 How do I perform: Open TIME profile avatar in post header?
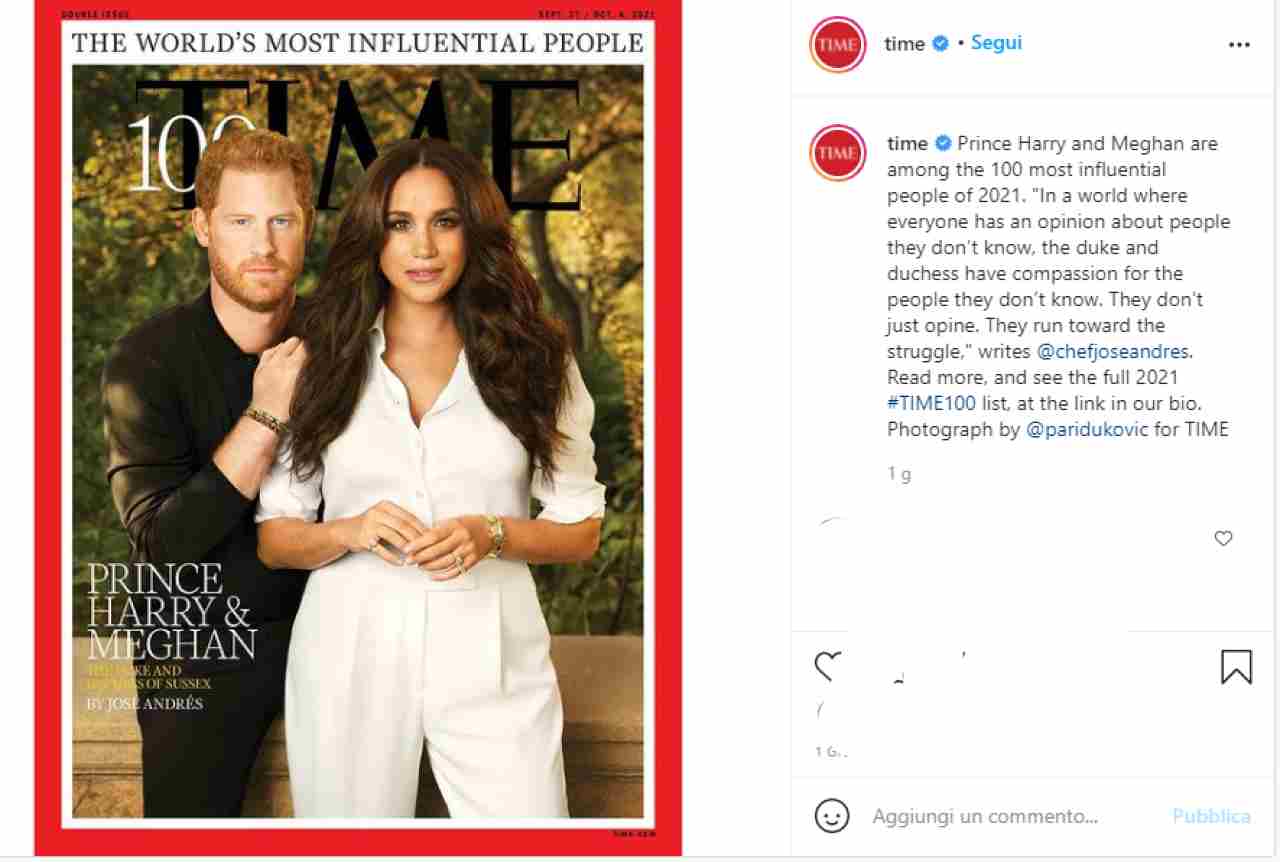pyautogui.click(x=837, y=45)
